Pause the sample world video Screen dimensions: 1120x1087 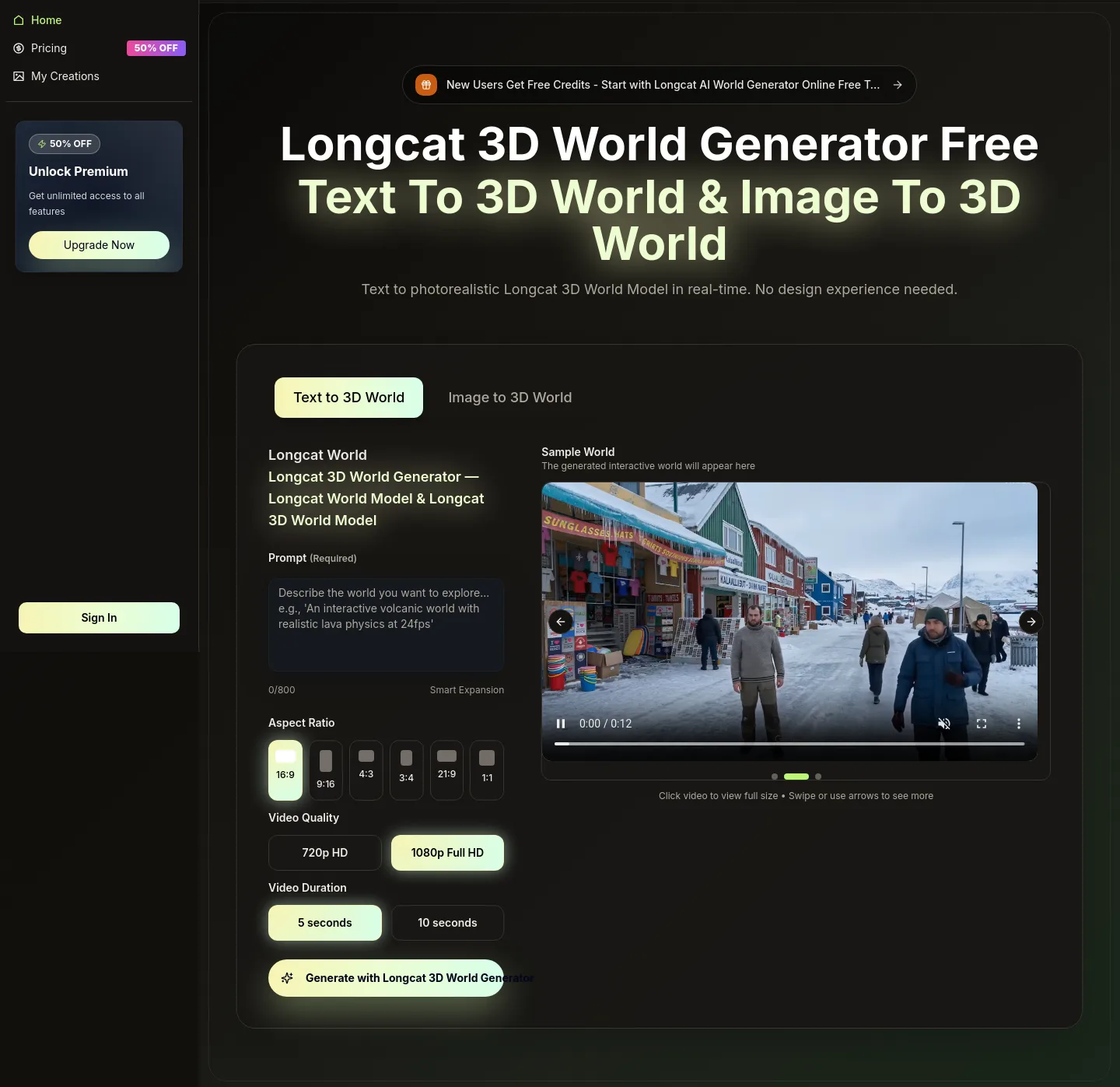coord(561,724)
